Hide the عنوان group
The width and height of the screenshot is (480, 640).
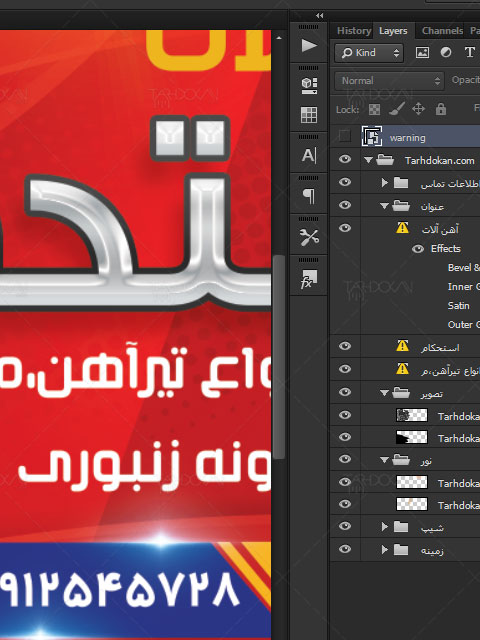coord(345,205)
